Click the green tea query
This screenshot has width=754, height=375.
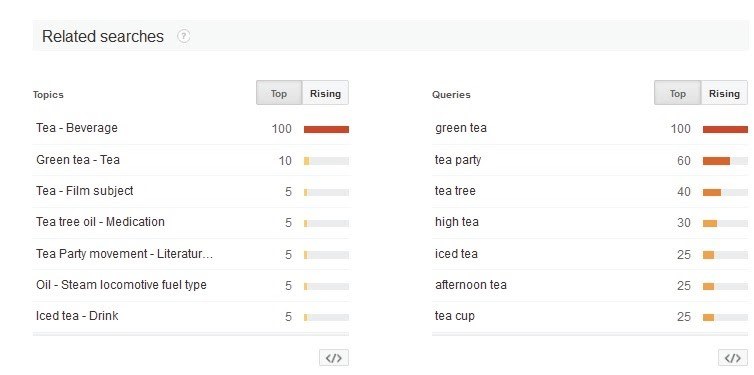tap(461, 128)
